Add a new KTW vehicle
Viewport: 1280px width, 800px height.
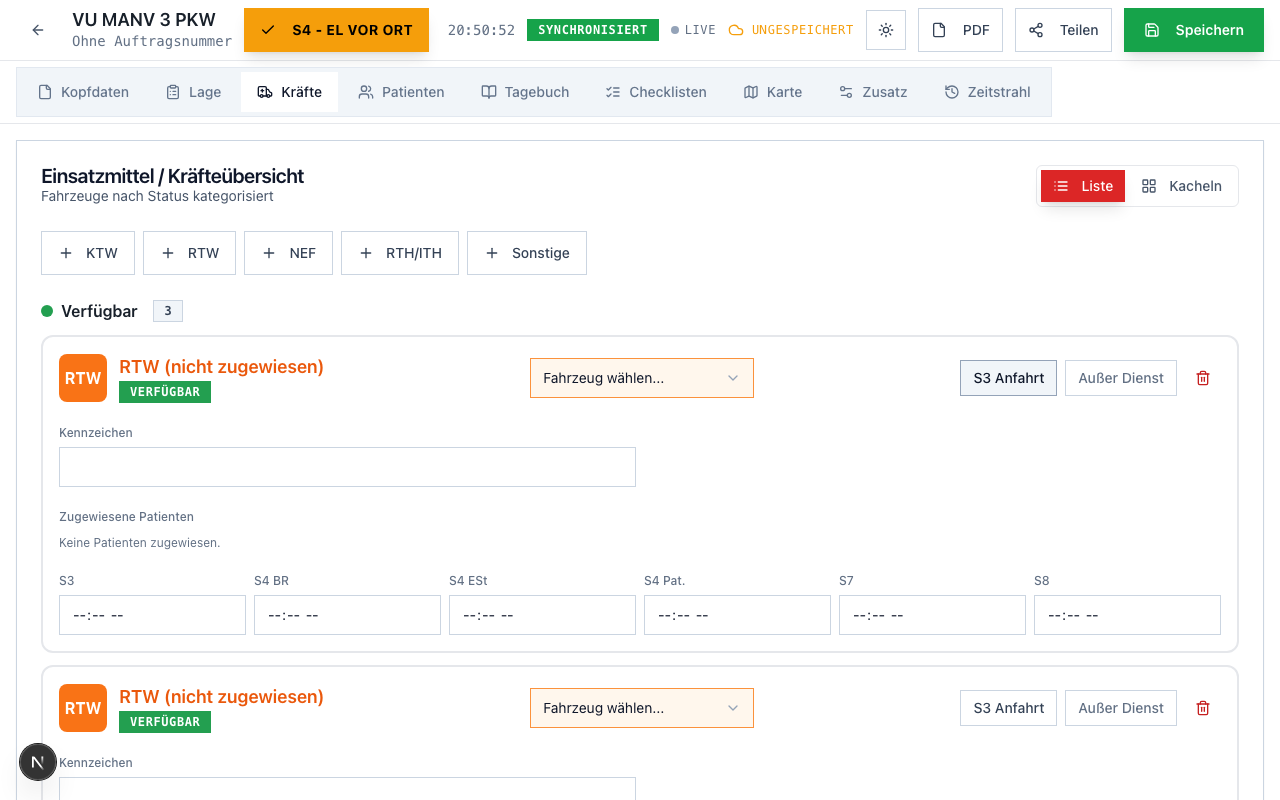[x=88, y=253]
